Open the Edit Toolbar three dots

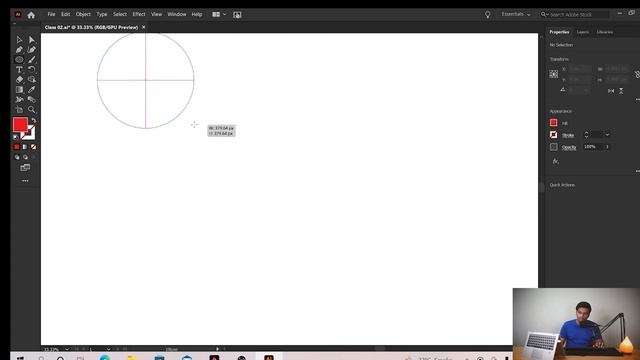pyautogui.click(x=25, y=180)
